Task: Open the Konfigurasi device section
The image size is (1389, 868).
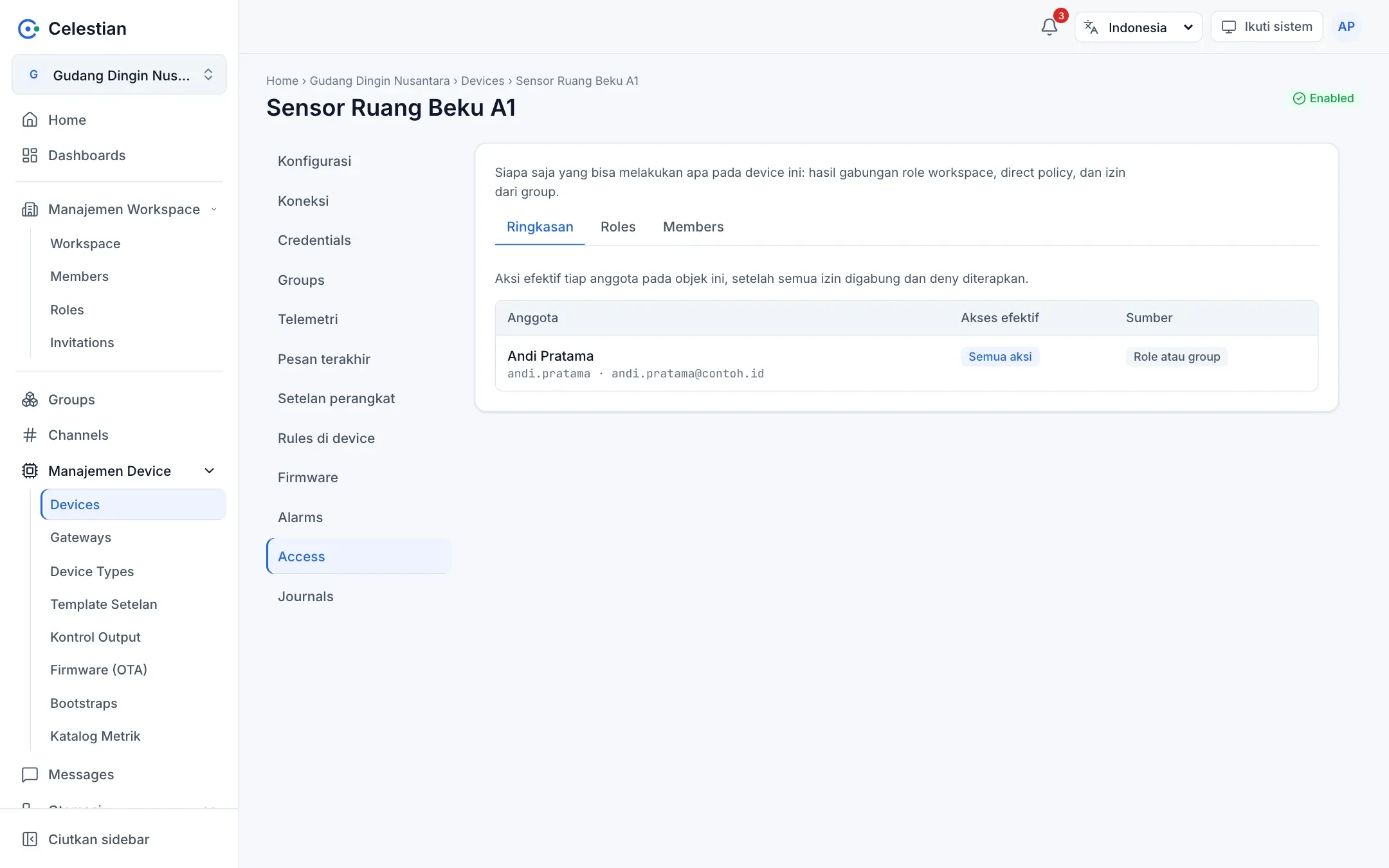Action: (358, 161)
